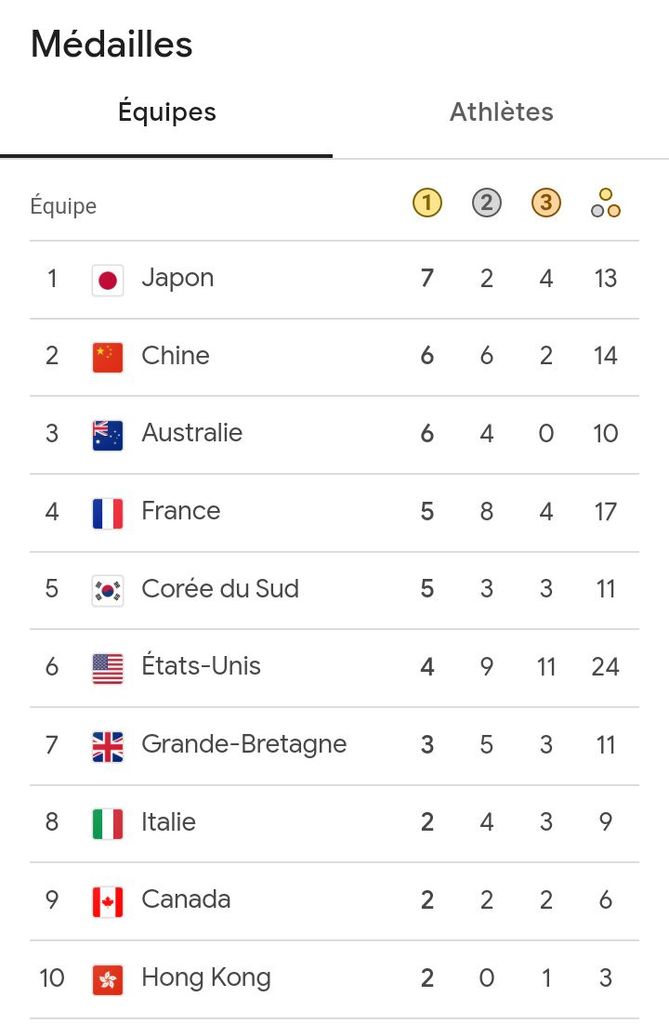669x1024 pixels.
Task: Click the Équipe column header
Action: tap(64, 206)
